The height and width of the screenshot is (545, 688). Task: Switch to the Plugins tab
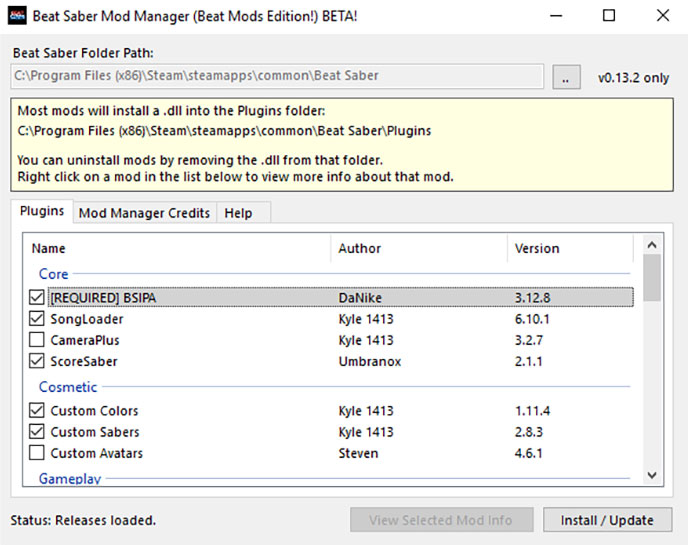pyautogui.click(x=42, y=212)
